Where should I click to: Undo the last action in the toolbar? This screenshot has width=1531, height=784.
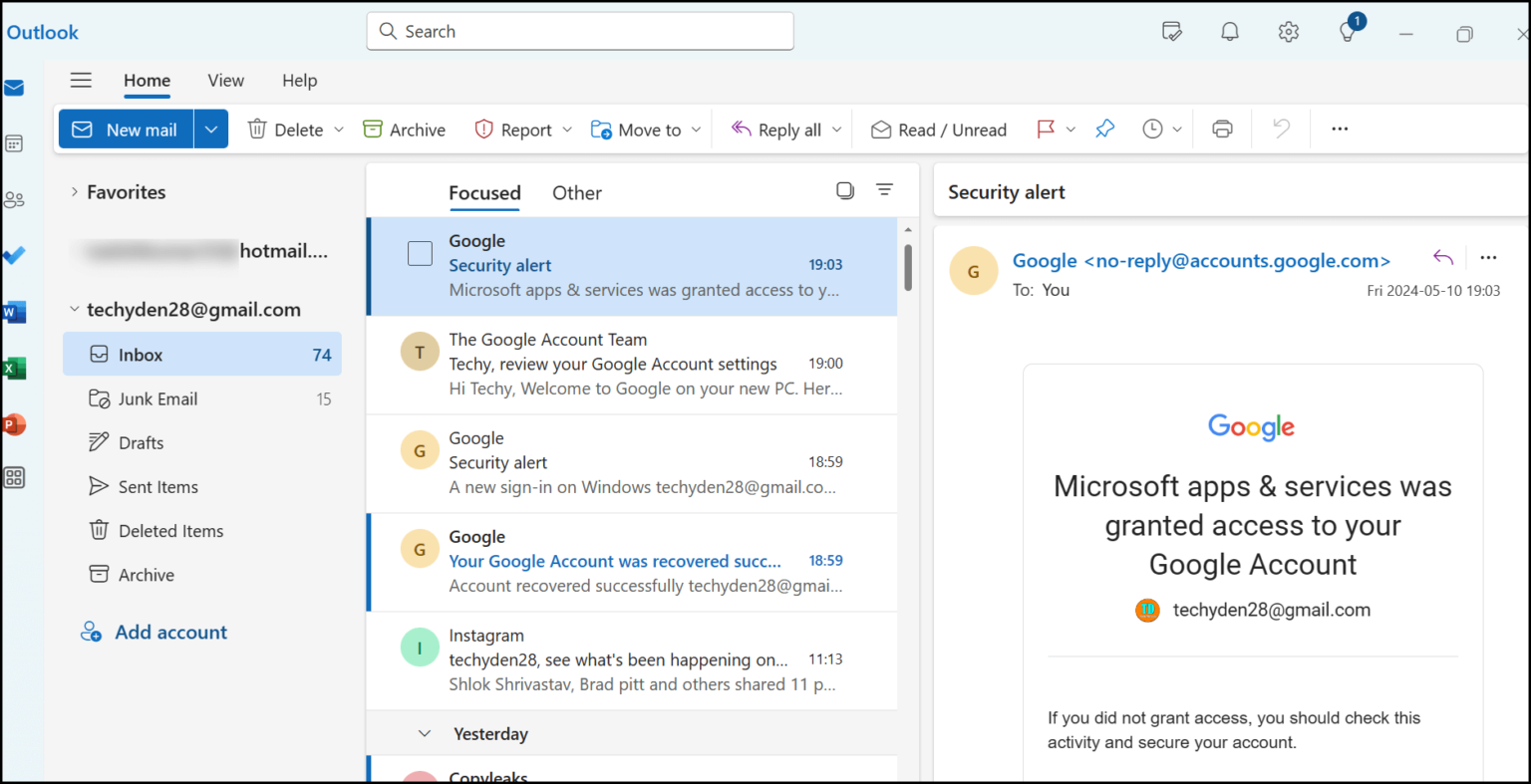[1280, 129]
